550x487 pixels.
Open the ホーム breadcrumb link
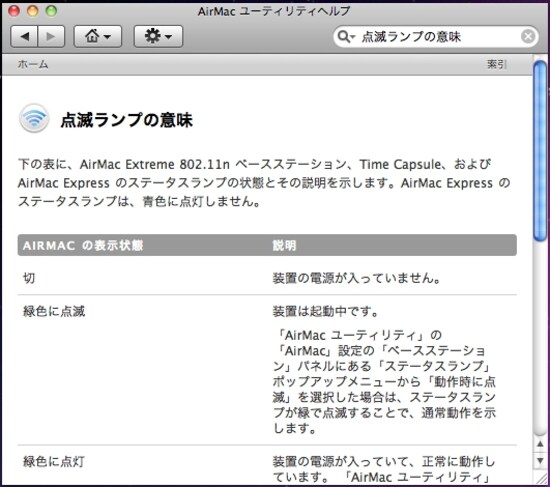(x=33, y=65)
